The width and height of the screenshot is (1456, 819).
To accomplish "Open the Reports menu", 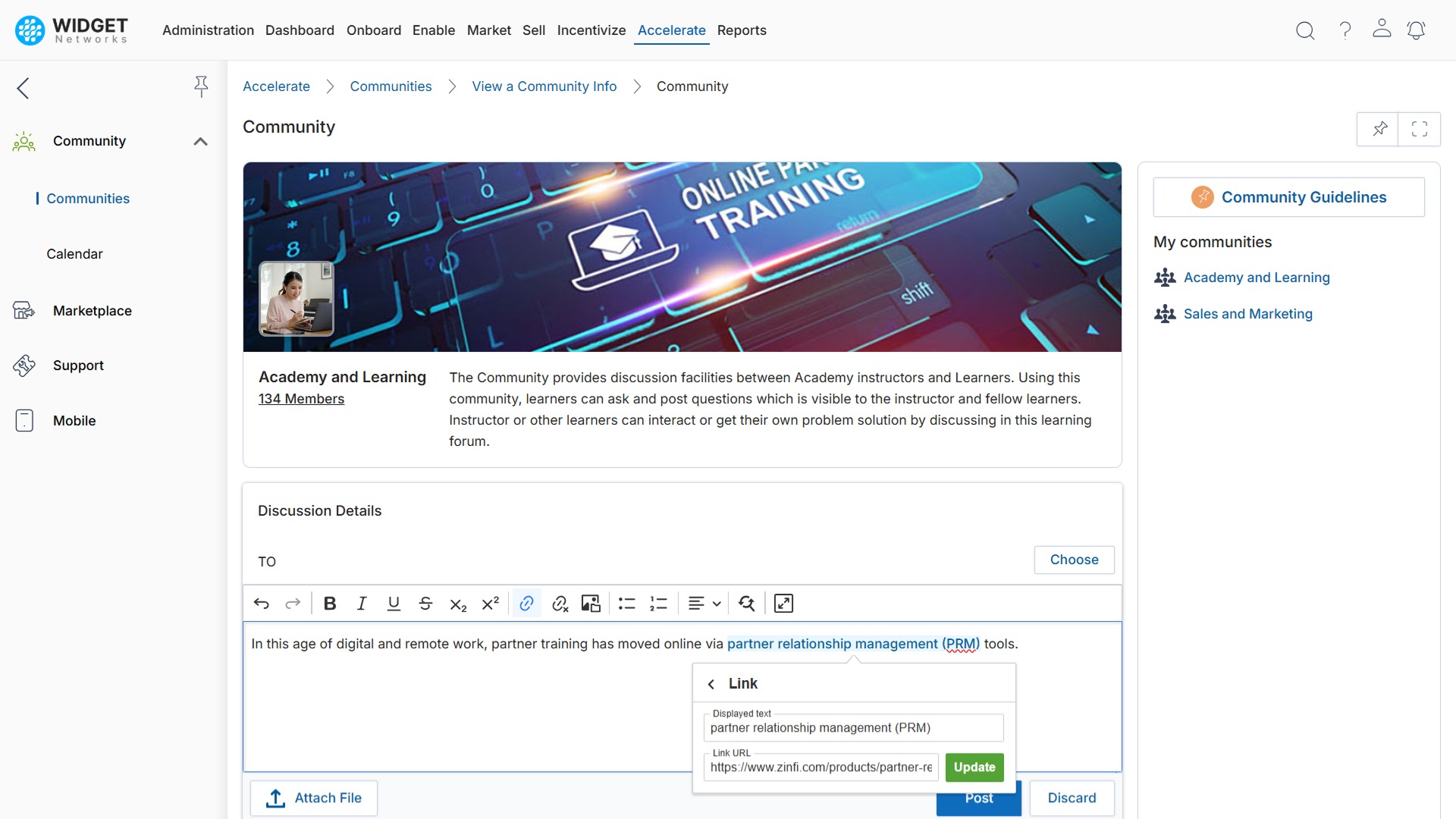I will 742,30.
